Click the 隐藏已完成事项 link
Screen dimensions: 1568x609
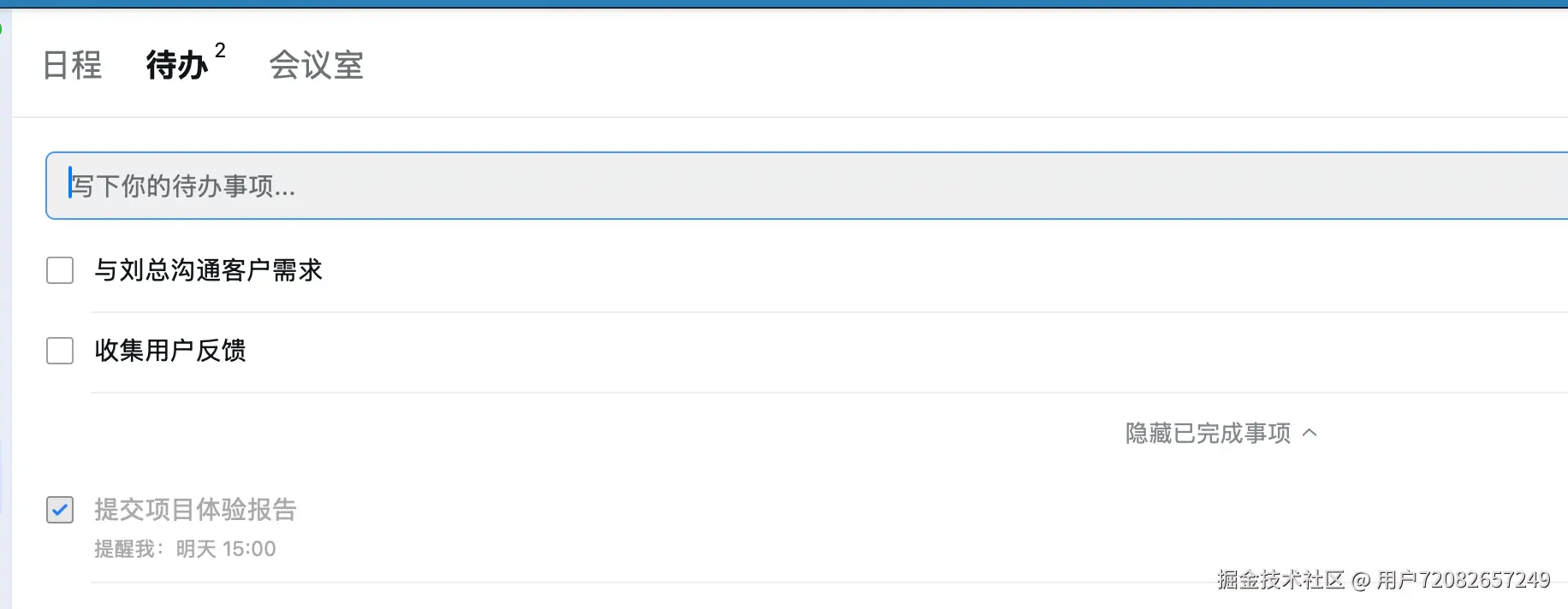(x=1208, y=434)
